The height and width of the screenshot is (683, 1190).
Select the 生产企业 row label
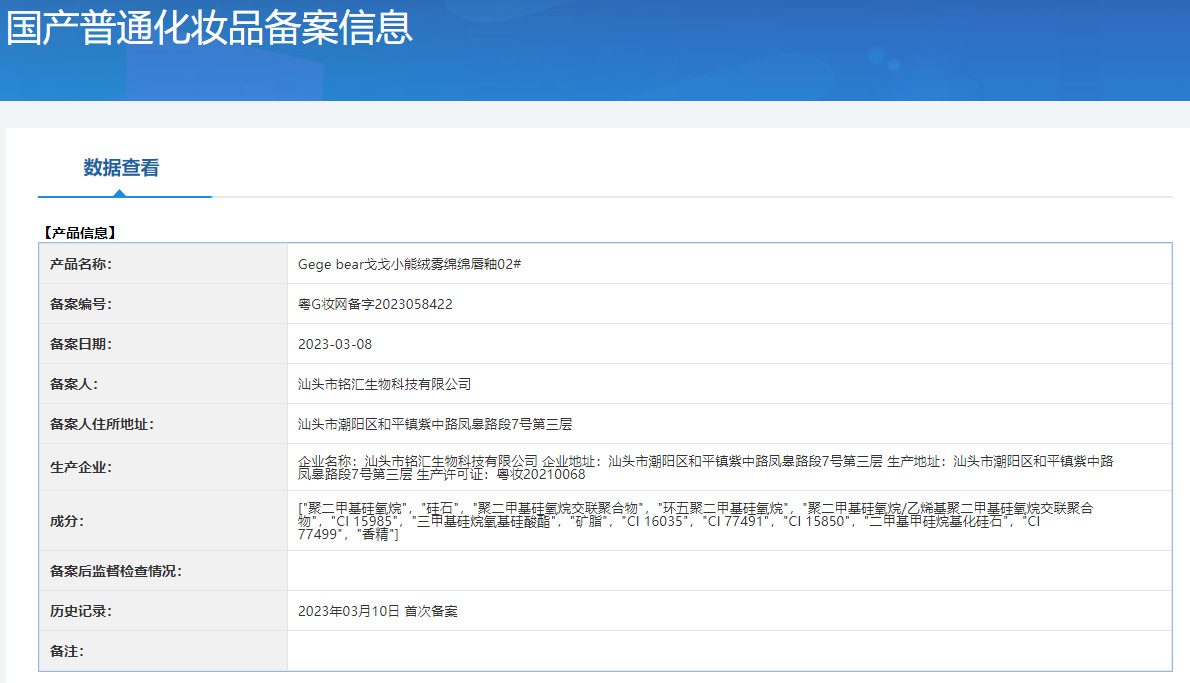(x=83, y=468)
